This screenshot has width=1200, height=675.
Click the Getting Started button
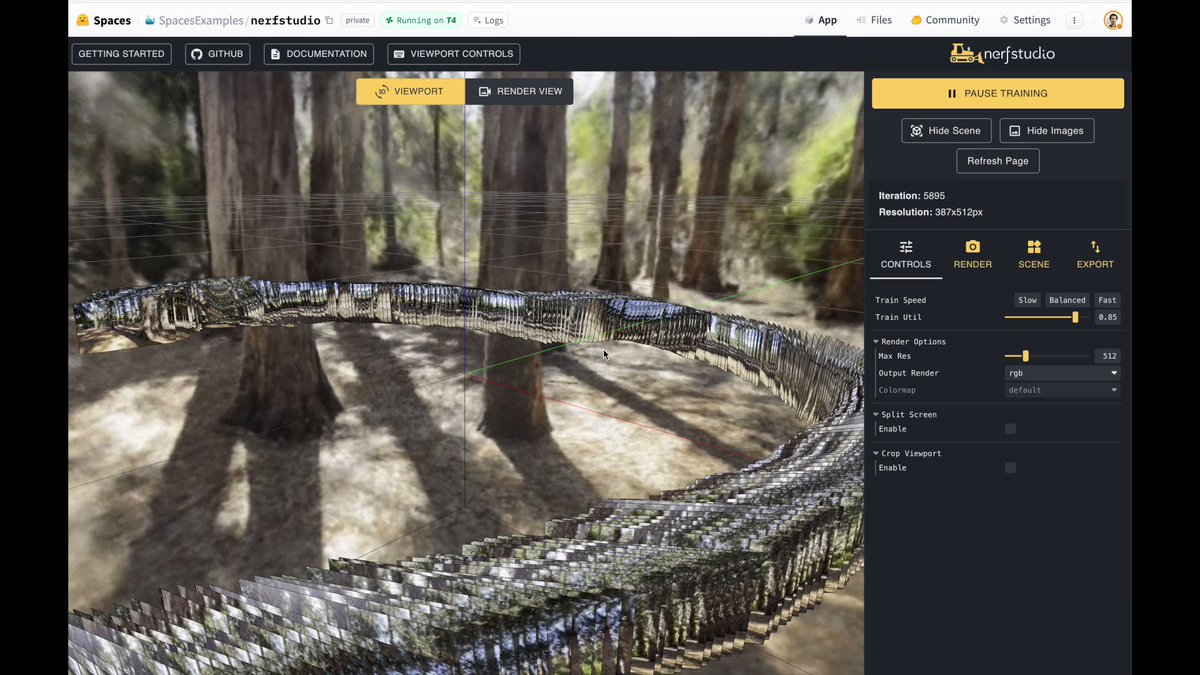[121, 54]
